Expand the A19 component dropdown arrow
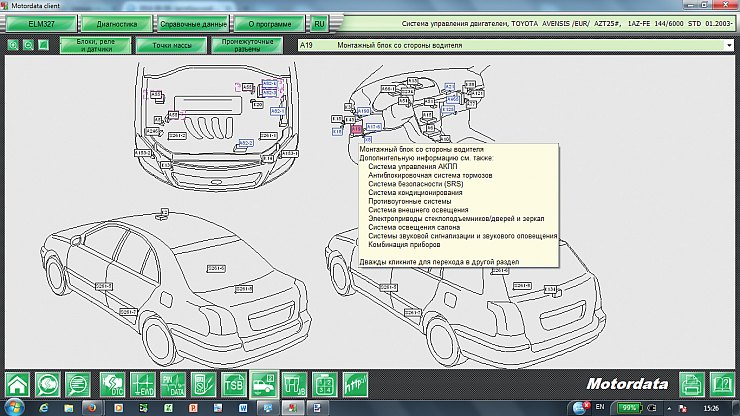 729,45
